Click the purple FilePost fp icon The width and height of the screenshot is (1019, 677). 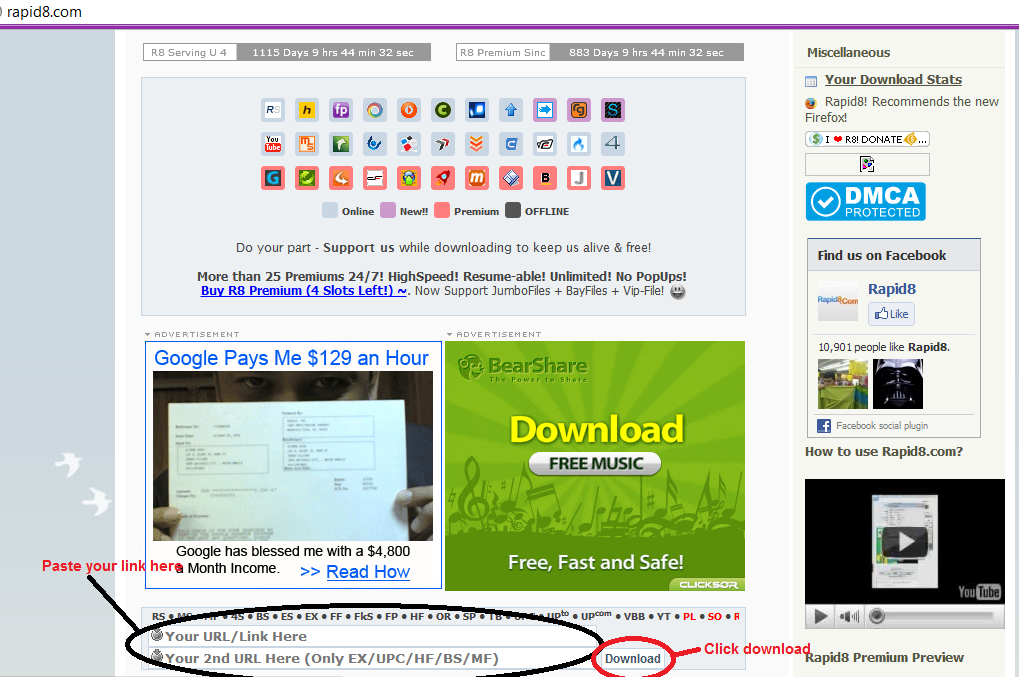341,110
